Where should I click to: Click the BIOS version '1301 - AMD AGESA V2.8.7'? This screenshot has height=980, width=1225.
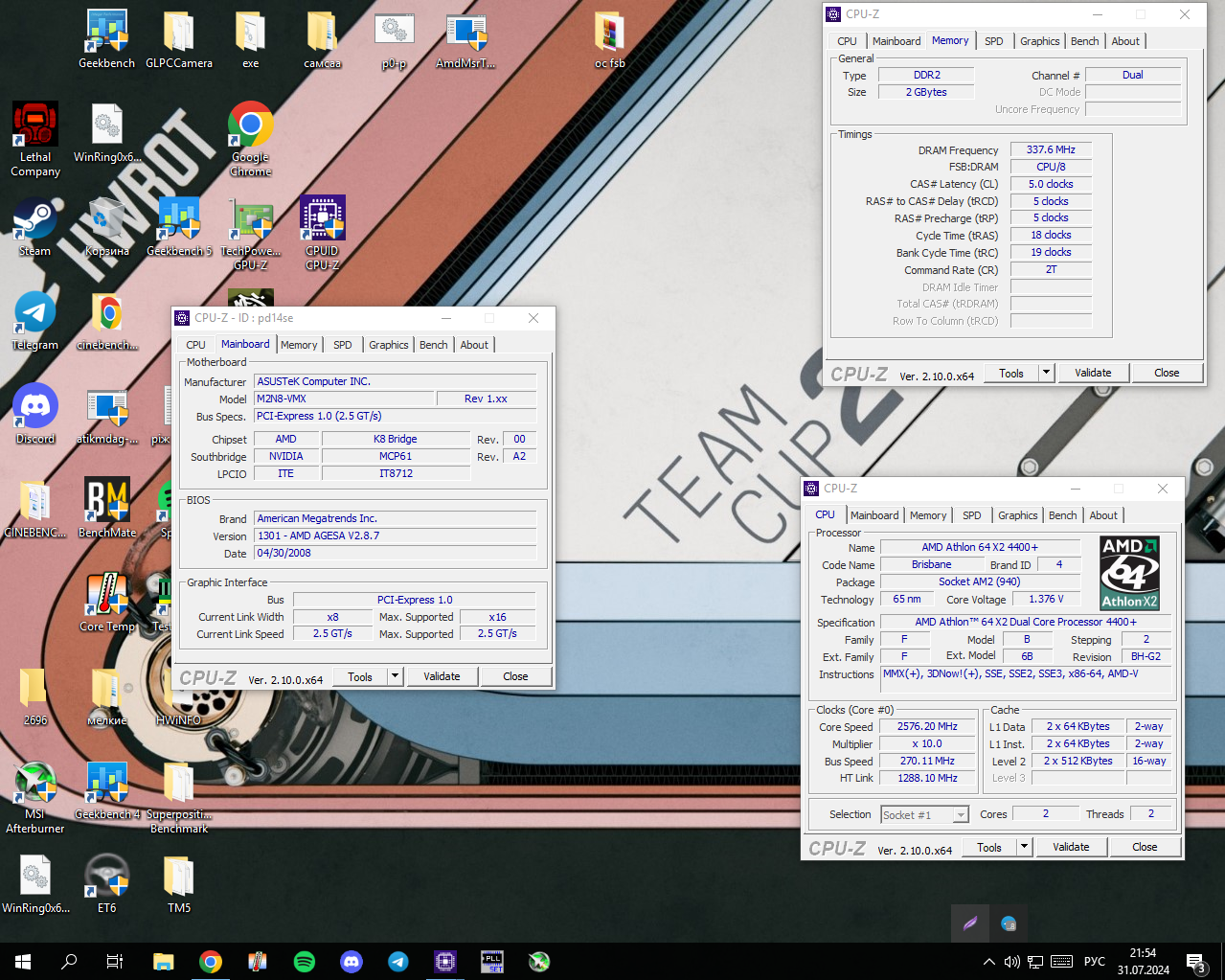click(x=396, y=536)
